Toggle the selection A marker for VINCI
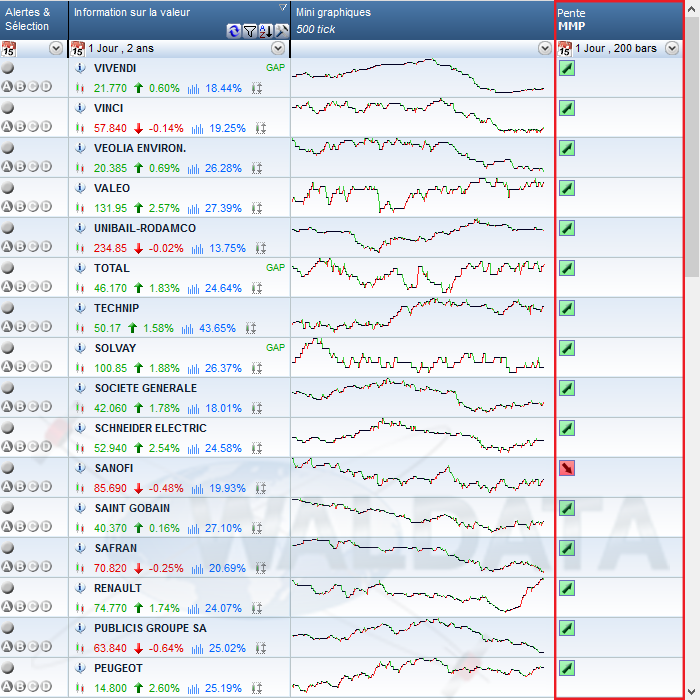The height and width of the screenshot is (700, 700). pyautogui.click(x=7, y=126)
